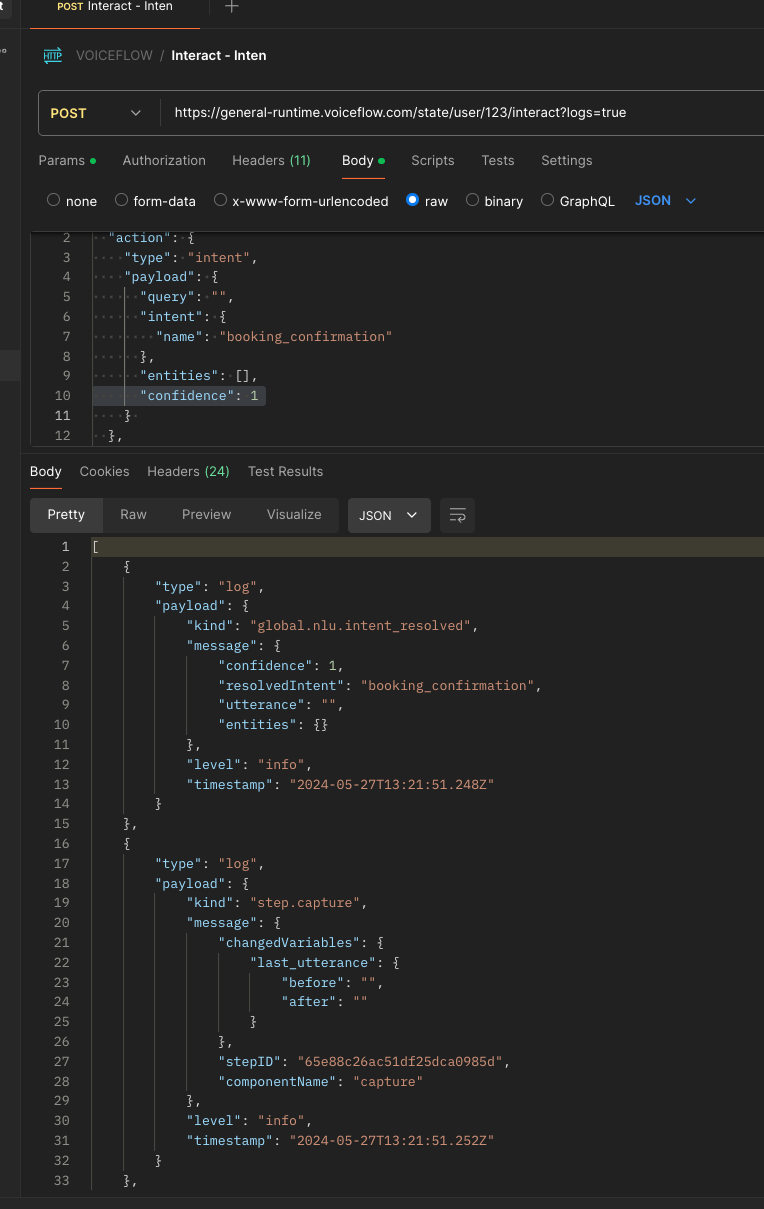Open the Scripts tab
The width and height of the screenshot is (764, 1209).
tap(433, 160)
